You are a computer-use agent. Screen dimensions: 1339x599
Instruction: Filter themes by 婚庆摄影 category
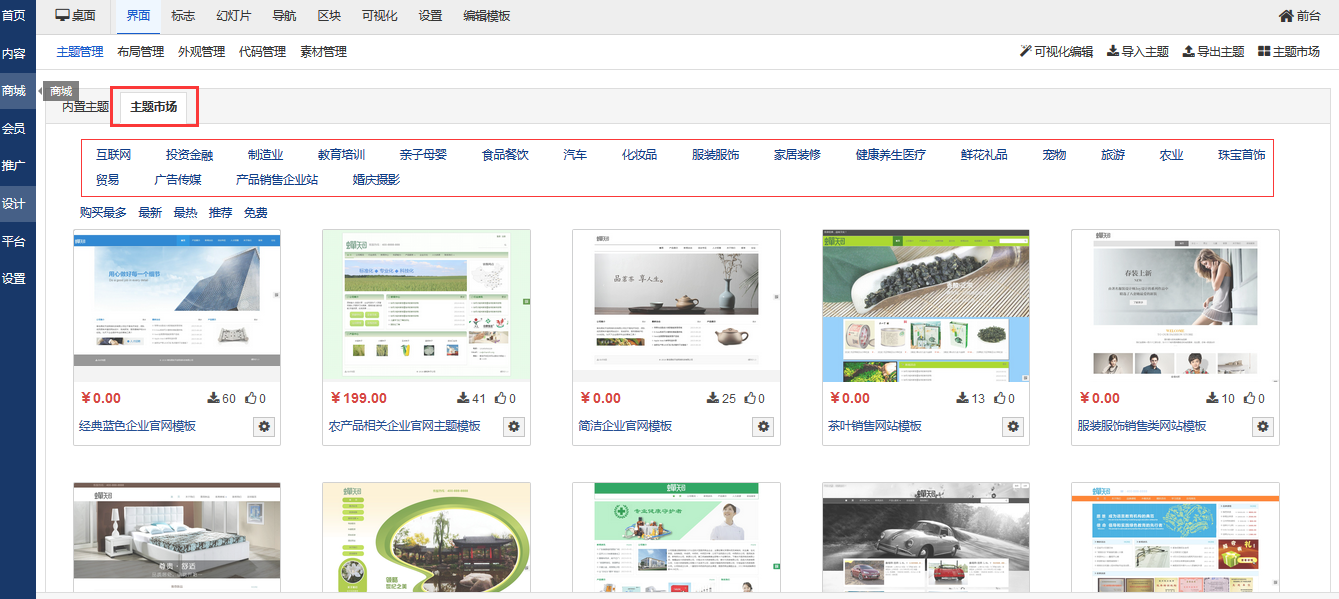376,180
